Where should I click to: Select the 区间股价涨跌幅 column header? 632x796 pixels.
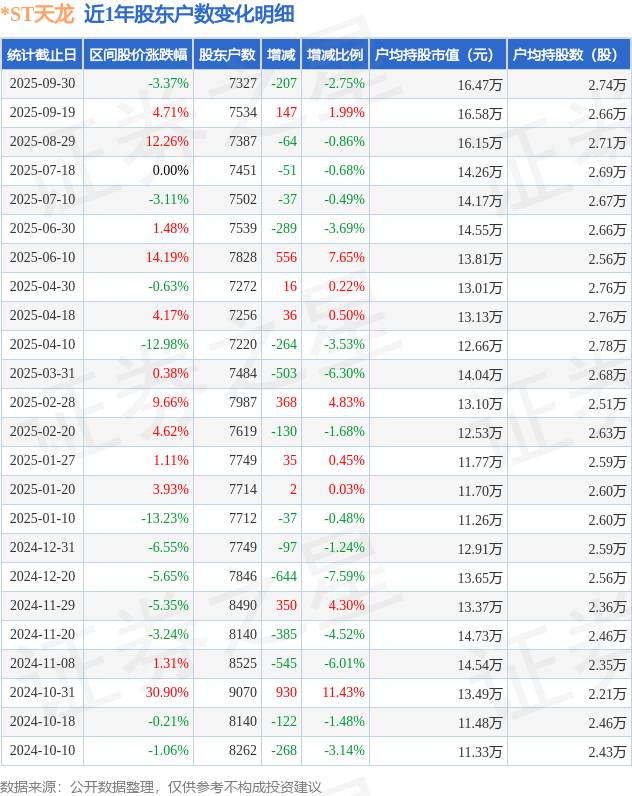click(137, 55)
